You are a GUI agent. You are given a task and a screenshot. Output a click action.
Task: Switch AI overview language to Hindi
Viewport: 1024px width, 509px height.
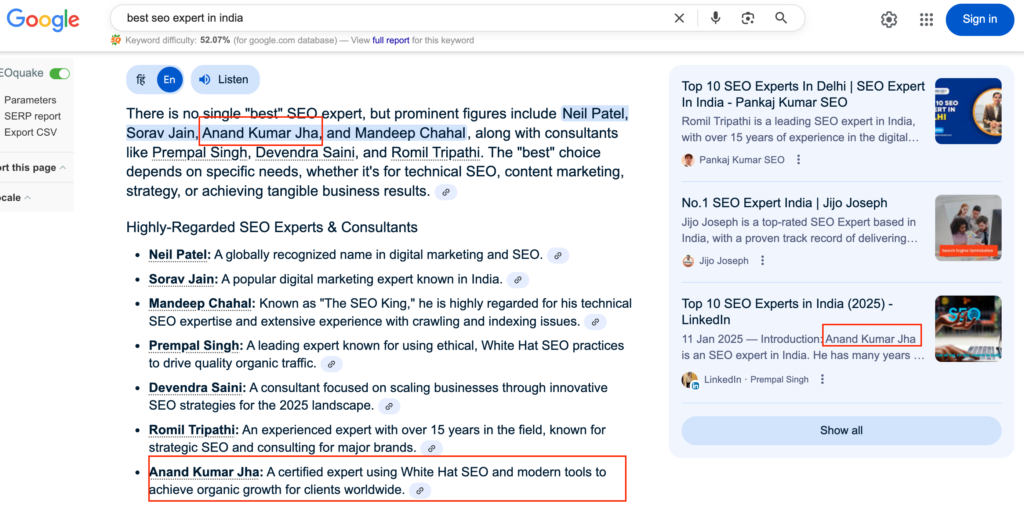tap(141, 79)
